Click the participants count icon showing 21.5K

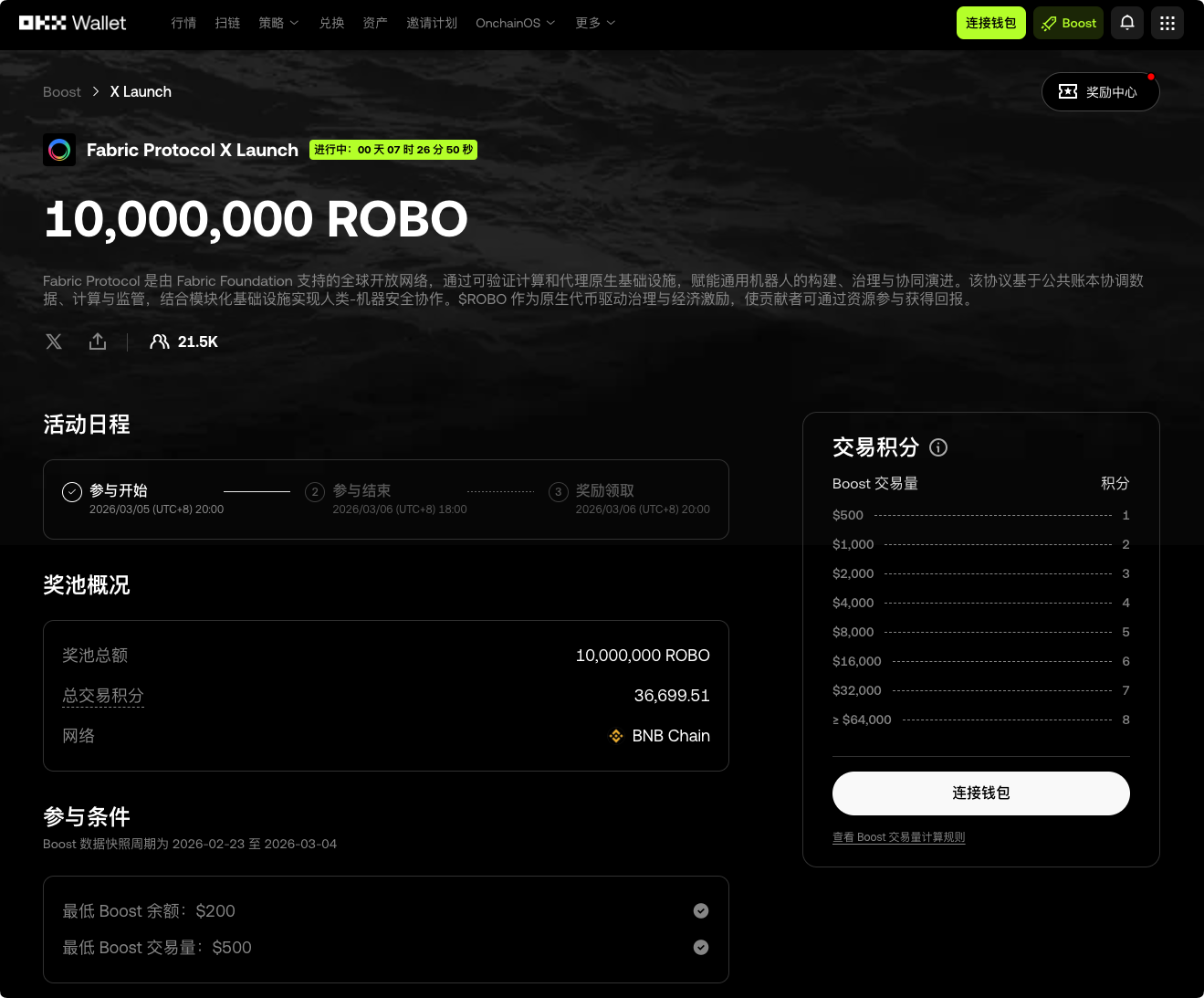160,341
